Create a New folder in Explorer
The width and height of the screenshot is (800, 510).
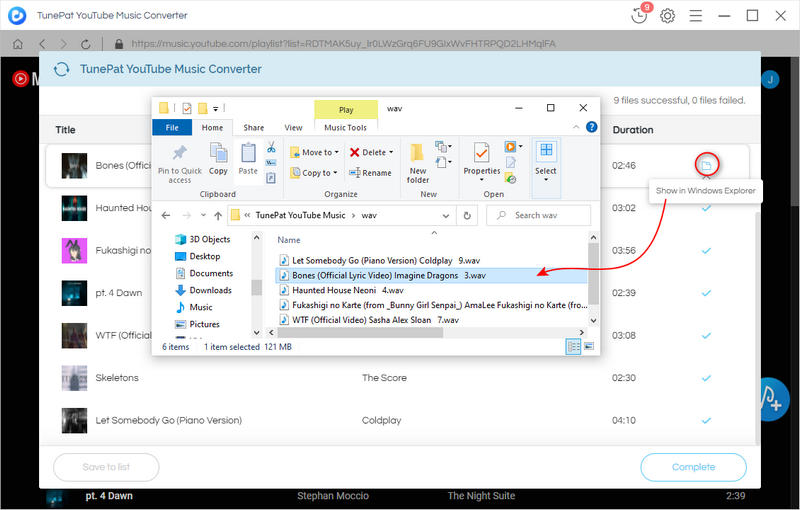(x=418, y=162)
